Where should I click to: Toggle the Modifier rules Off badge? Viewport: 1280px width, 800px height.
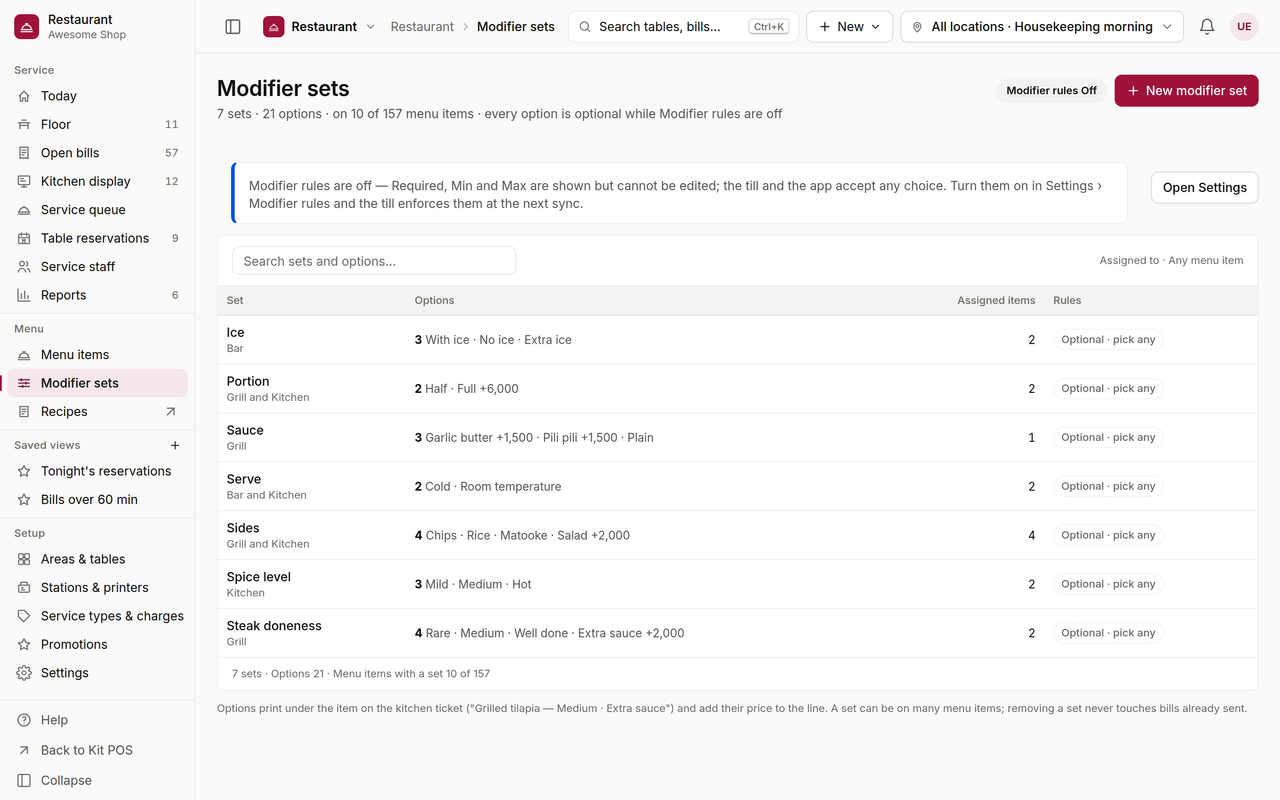tap(1051, 90)
